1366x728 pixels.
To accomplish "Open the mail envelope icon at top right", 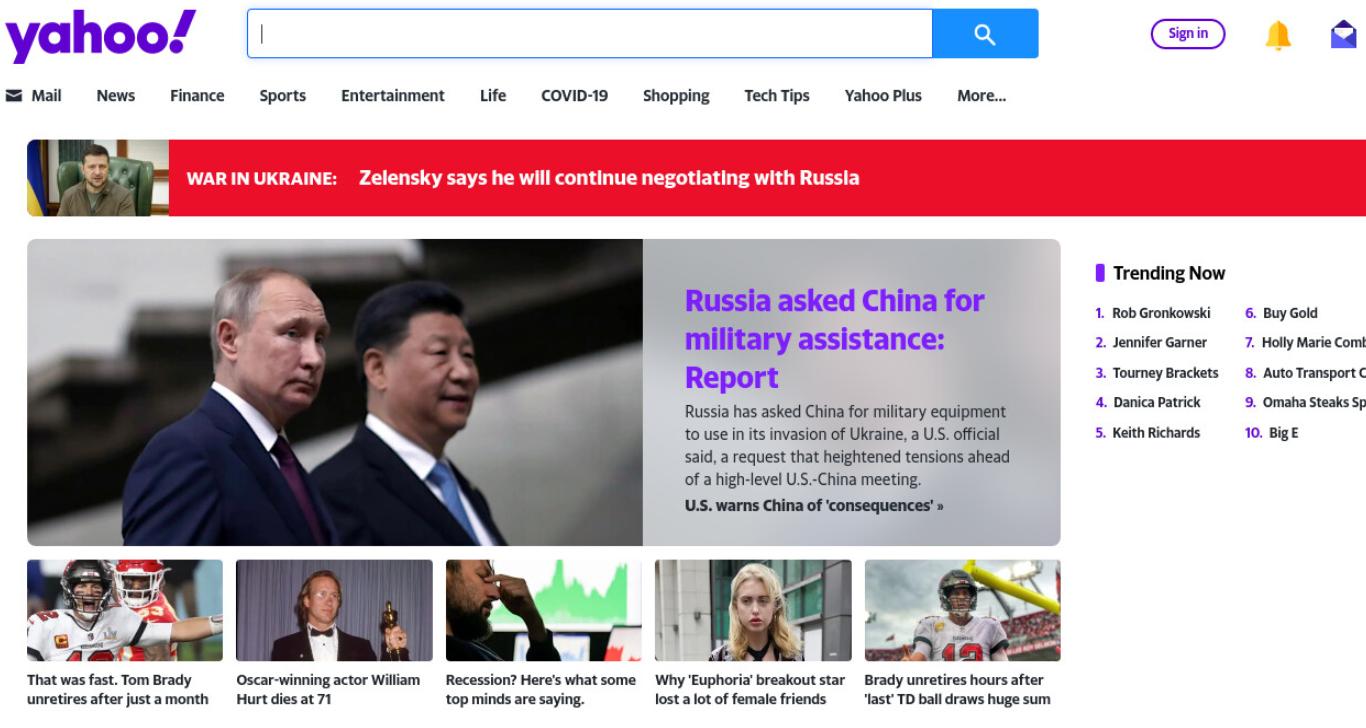I will (x=1343, y=35).
